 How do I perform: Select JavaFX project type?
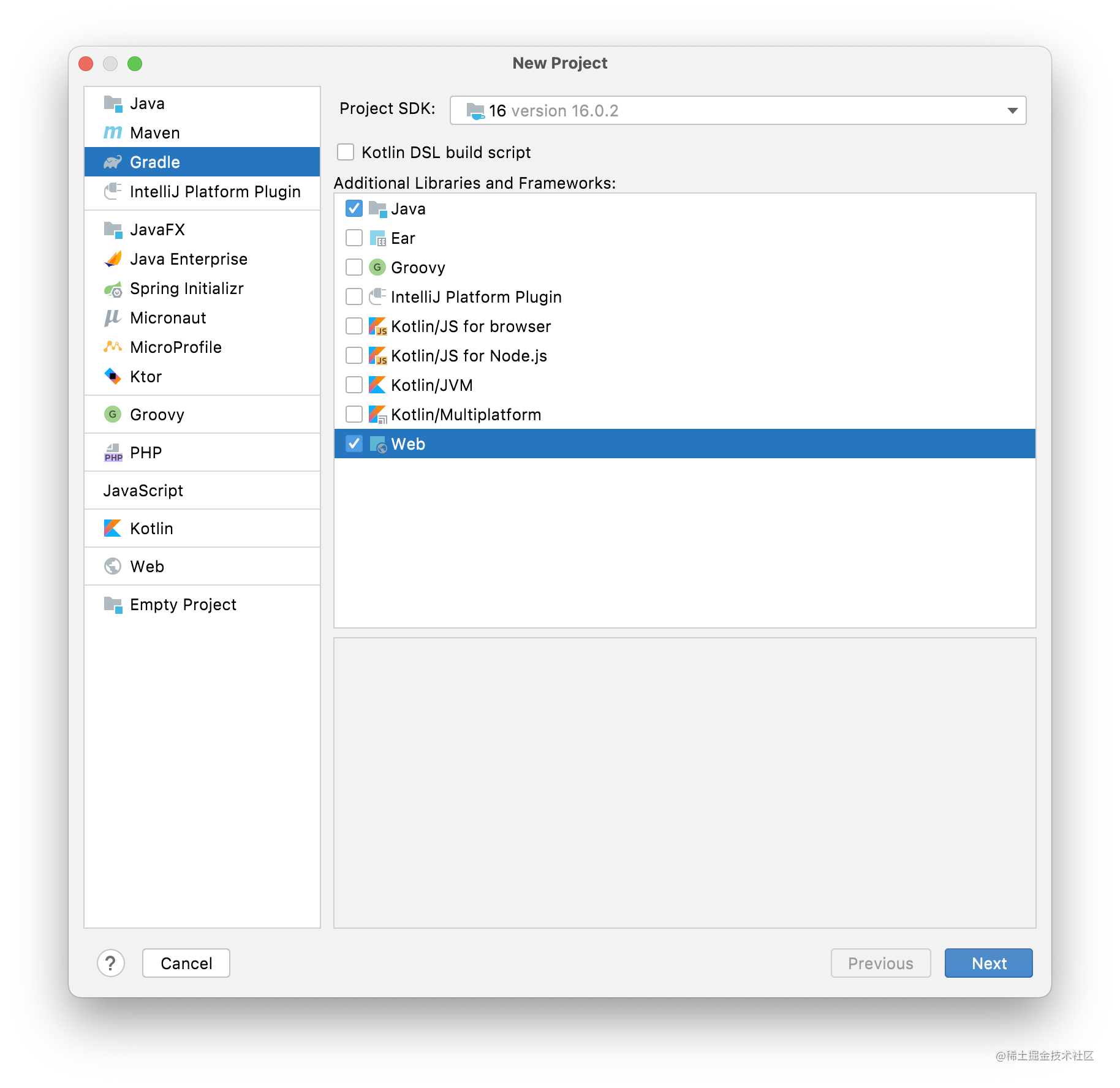(x=113, y=229)
